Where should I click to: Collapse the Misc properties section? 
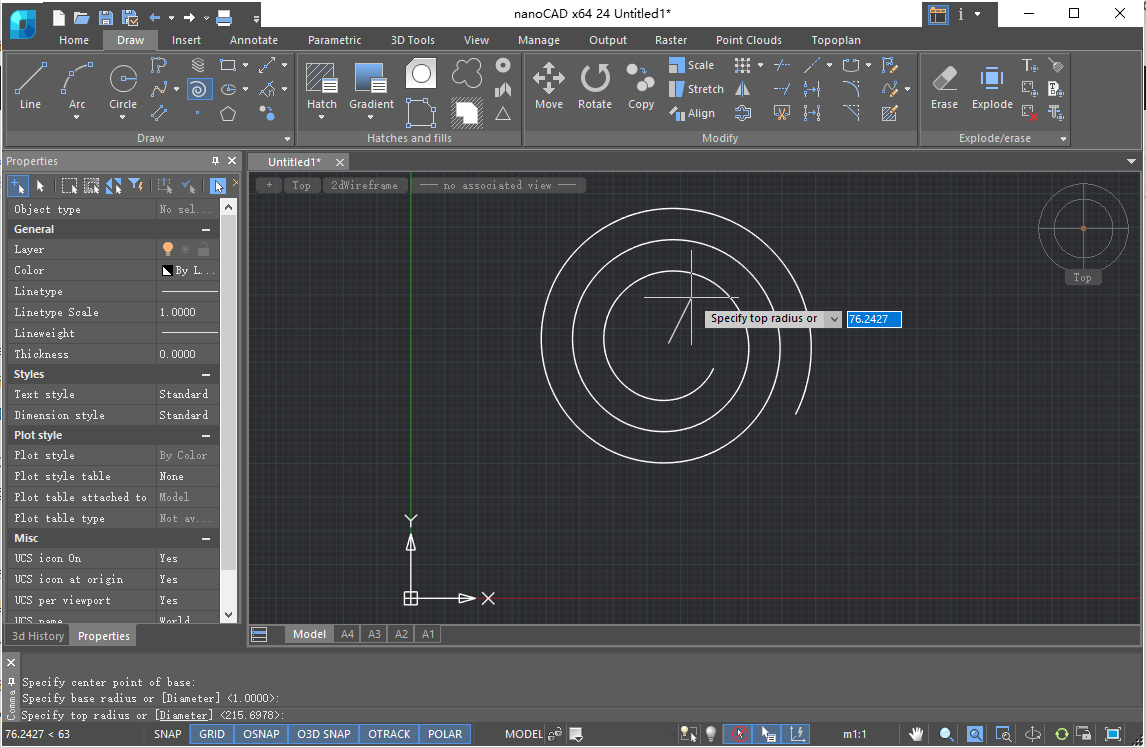(x=206, y=539)
